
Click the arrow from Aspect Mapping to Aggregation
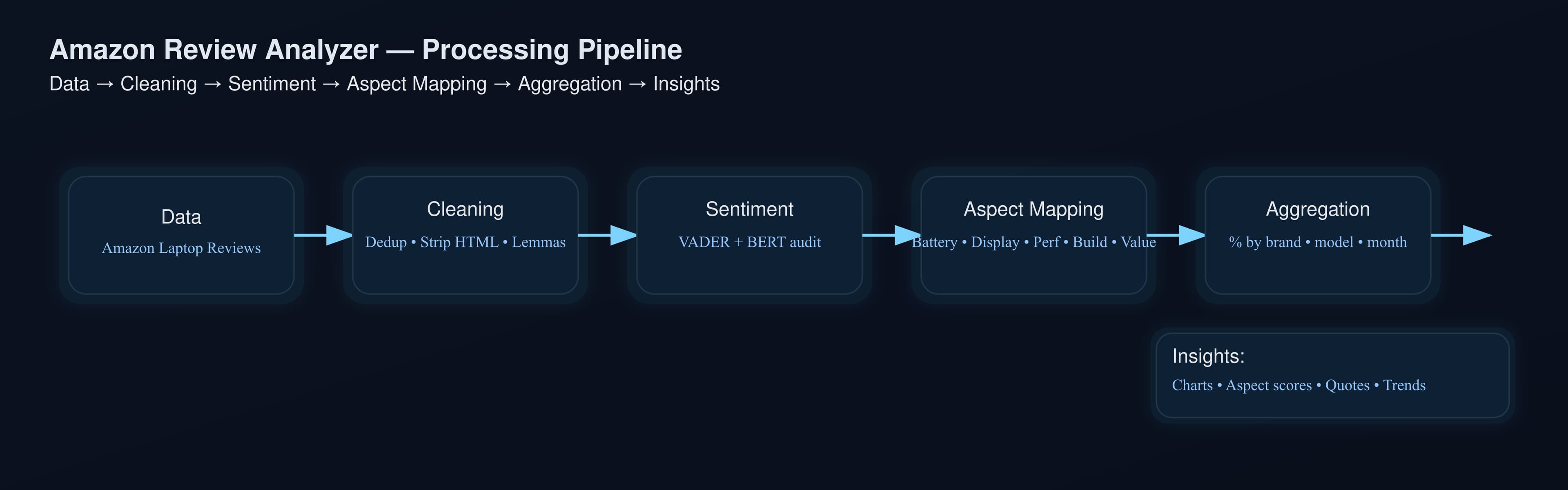coord(1176,235)
